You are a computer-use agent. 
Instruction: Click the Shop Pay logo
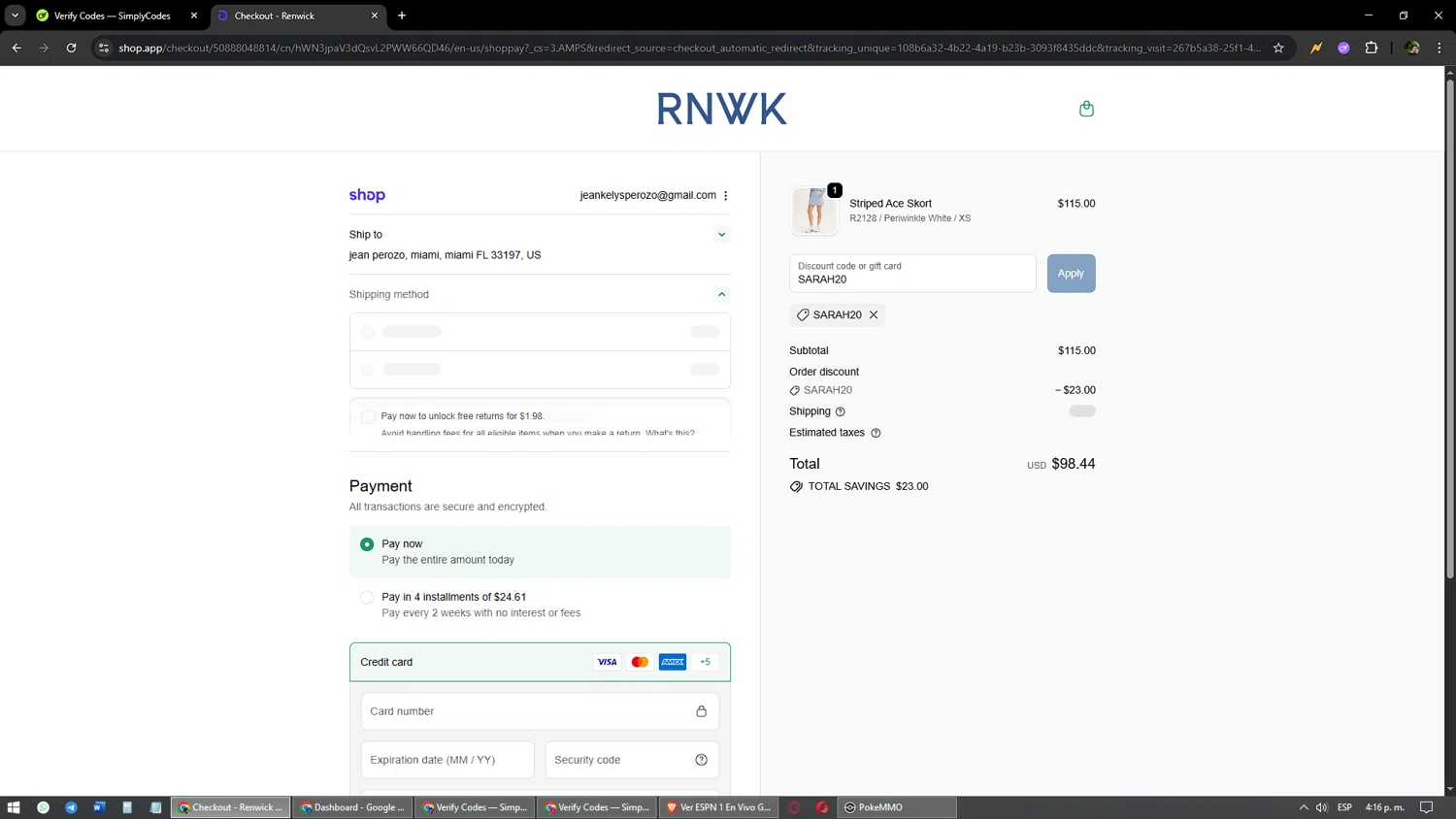367,195
